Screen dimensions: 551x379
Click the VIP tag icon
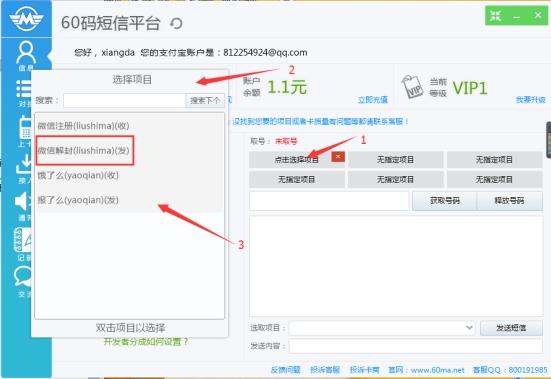coord(412,87)
